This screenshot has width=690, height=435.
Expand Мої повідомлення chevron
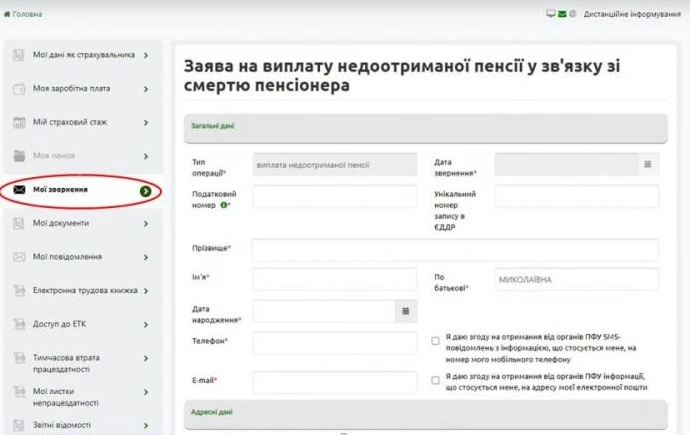point(146,257)
